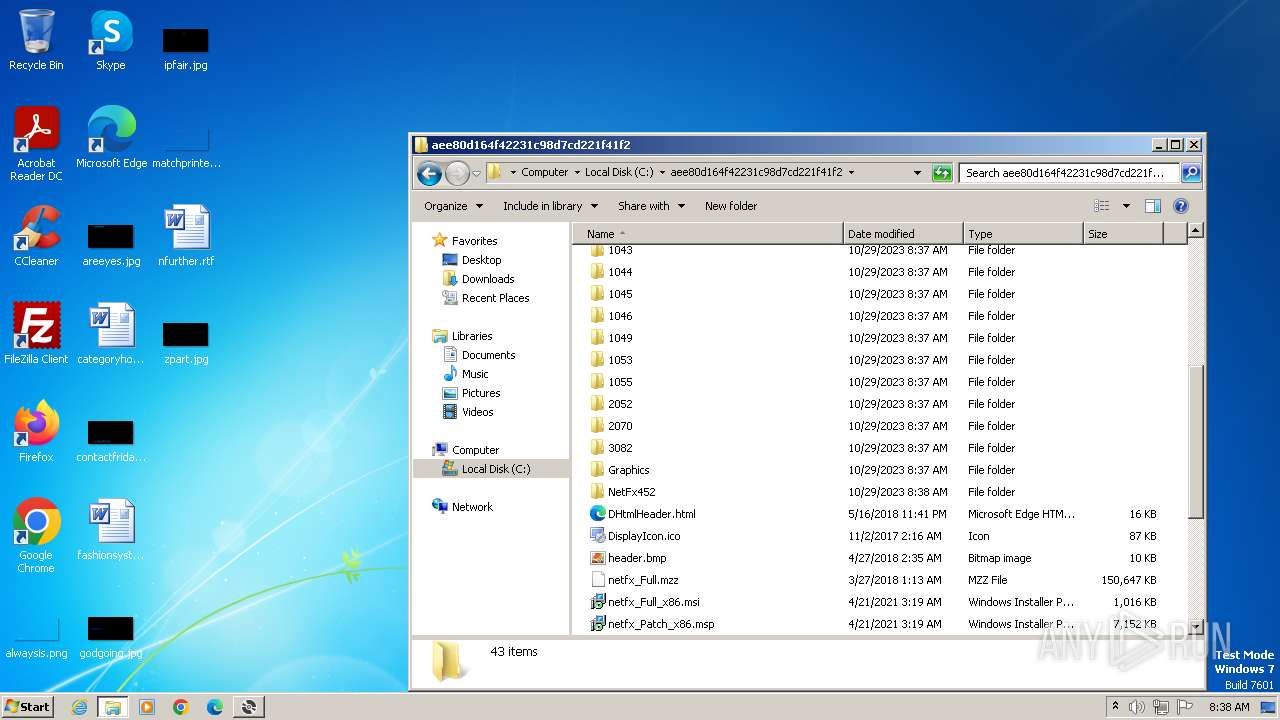Select the ipfair.jpg desktop file
Screen dimensions: 1280x720
186,48
